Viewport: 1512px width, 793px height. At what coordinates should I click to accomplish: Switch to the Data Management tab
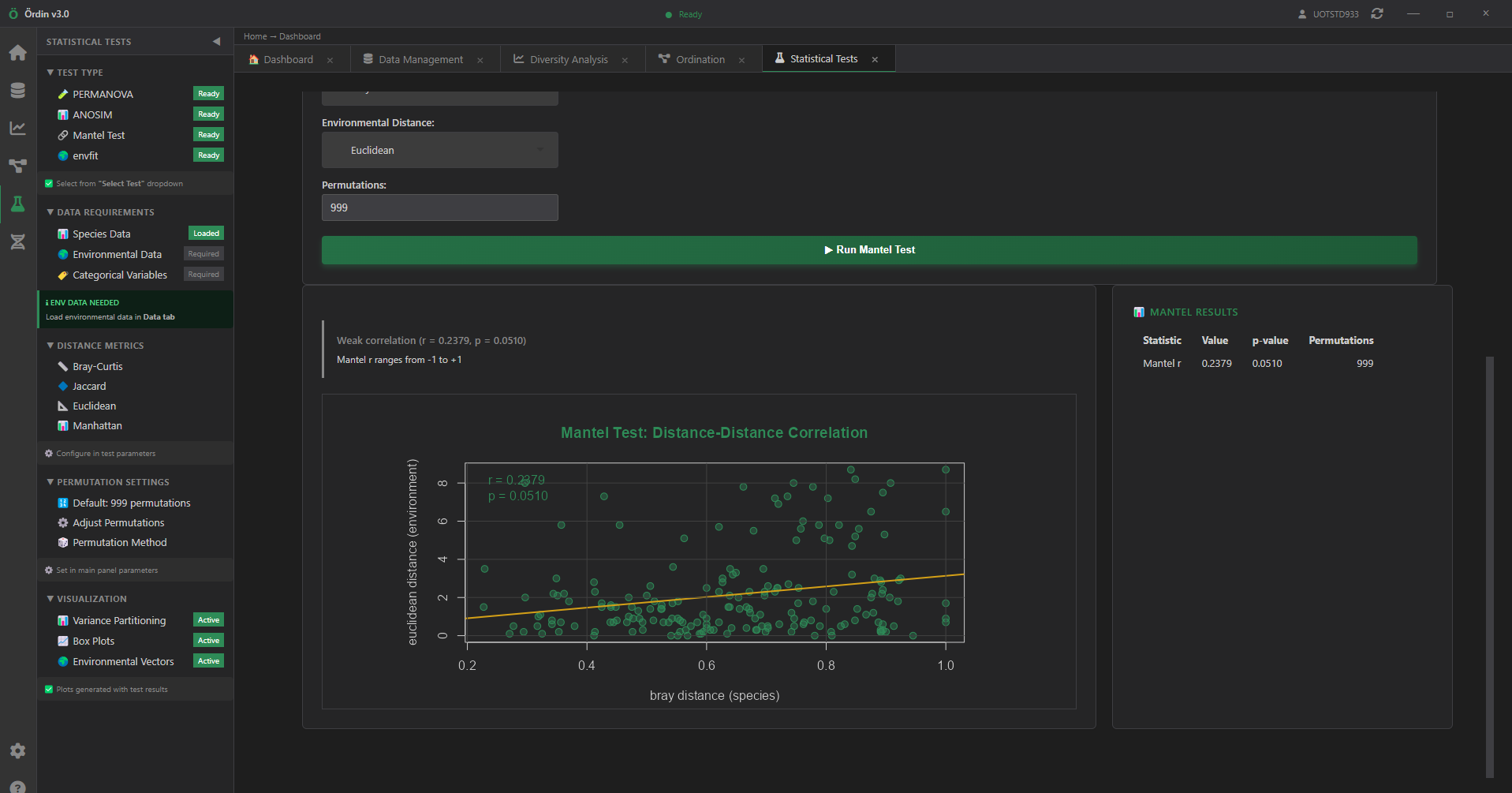[420, 59]
